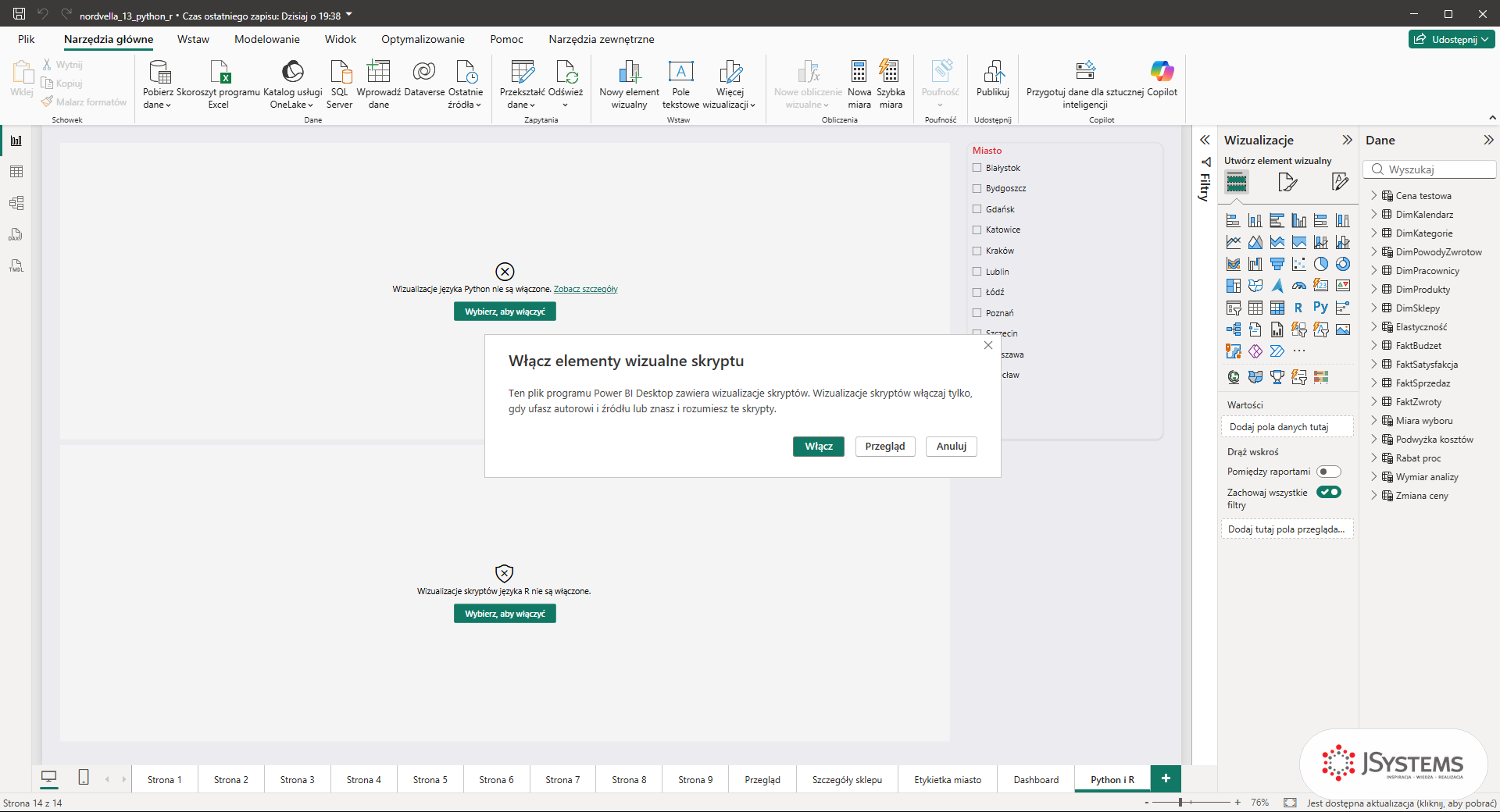Expand the DimProdukty table
The image size is (1500, 812).
click(1374, 290)
